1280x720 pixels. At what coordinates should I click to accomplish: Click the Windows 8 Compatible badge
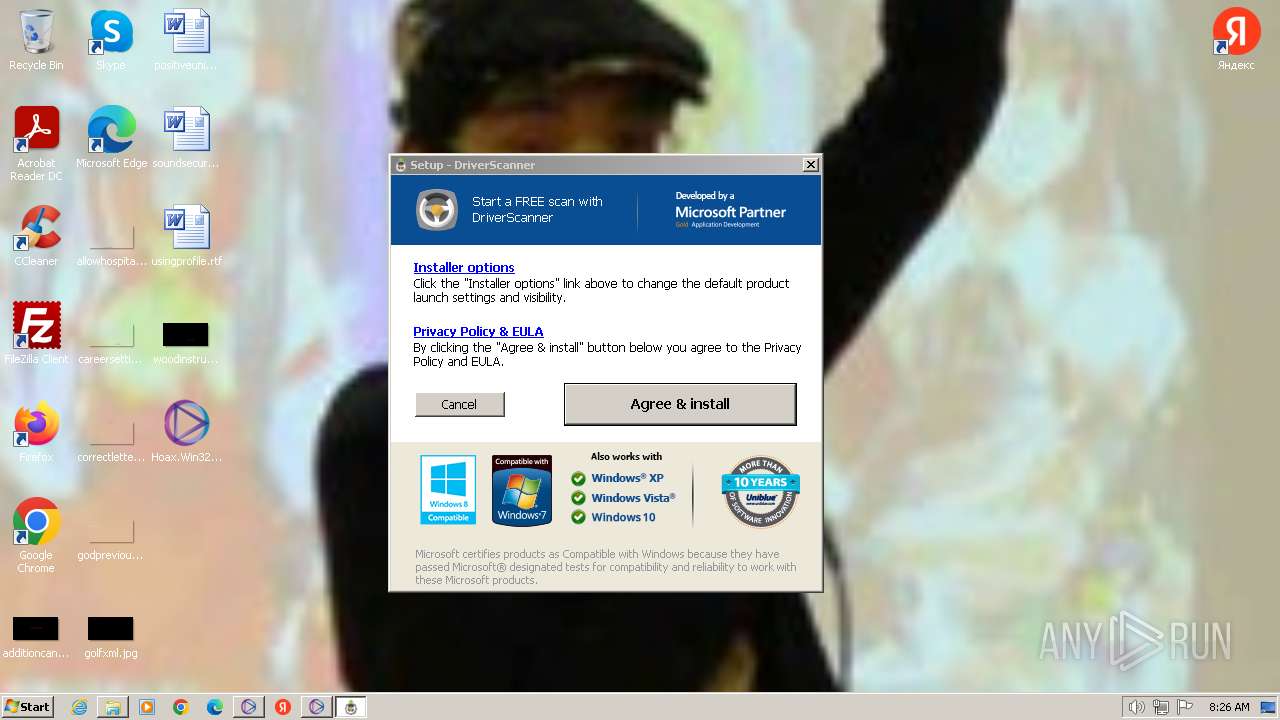tap(448, 490)
